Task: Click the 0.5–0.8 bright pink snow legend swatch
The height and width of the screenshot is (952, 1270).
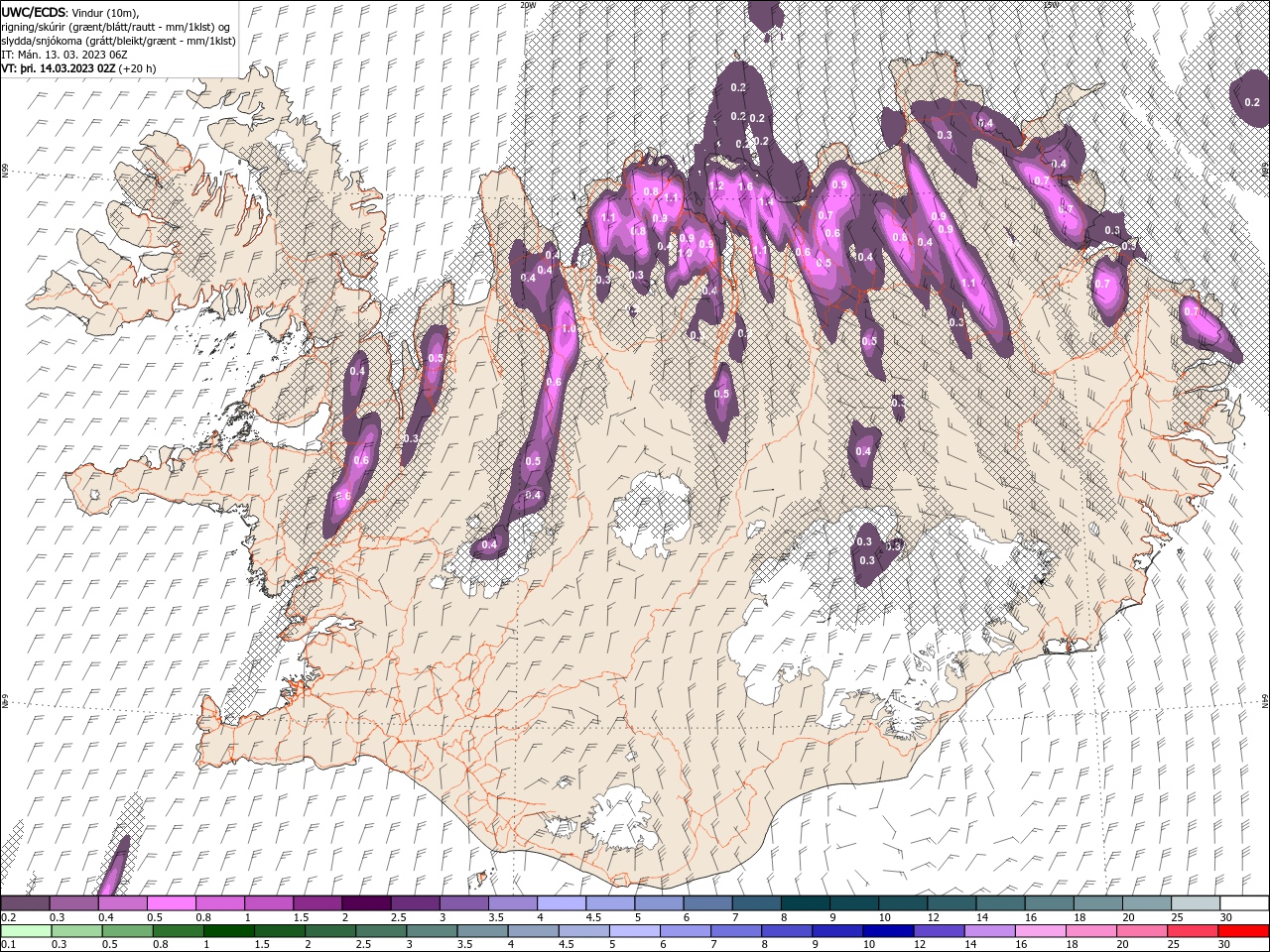Action: (172, 903)
